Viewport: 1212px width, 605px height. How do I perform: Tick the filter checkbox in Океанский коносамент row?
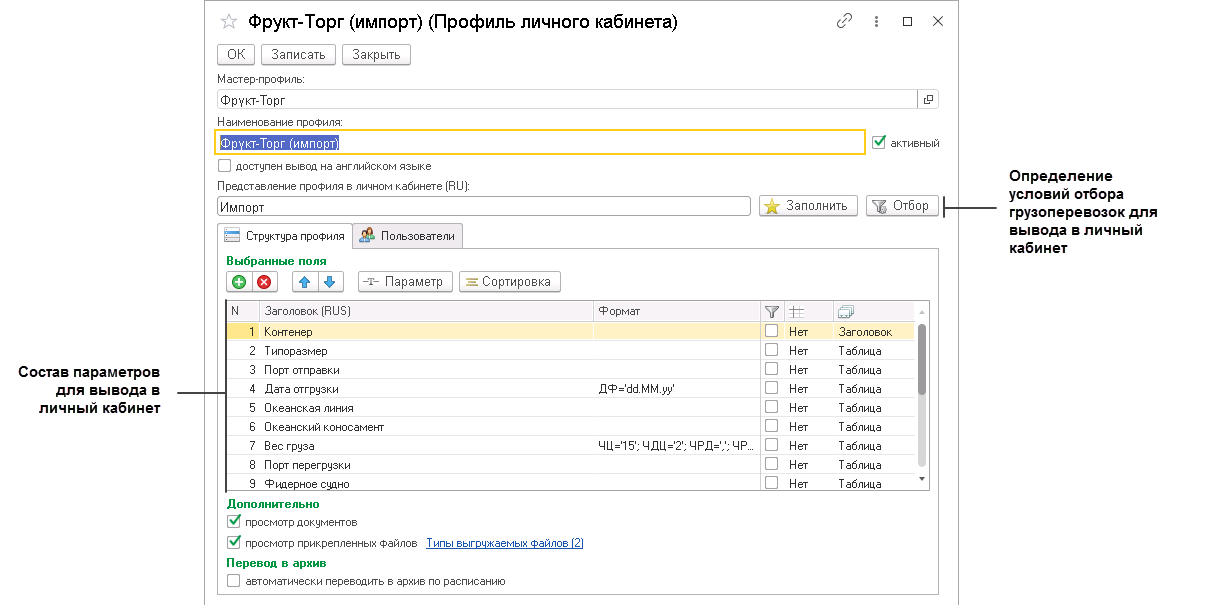(772, 426)
